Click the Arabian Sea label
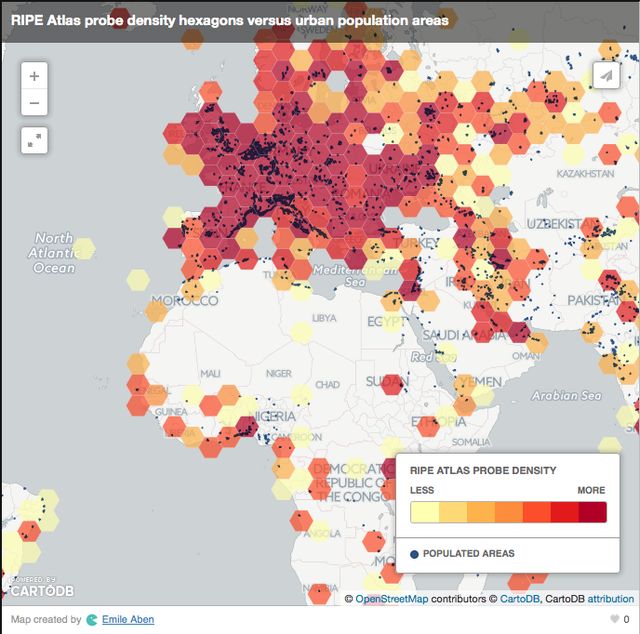 566,395
